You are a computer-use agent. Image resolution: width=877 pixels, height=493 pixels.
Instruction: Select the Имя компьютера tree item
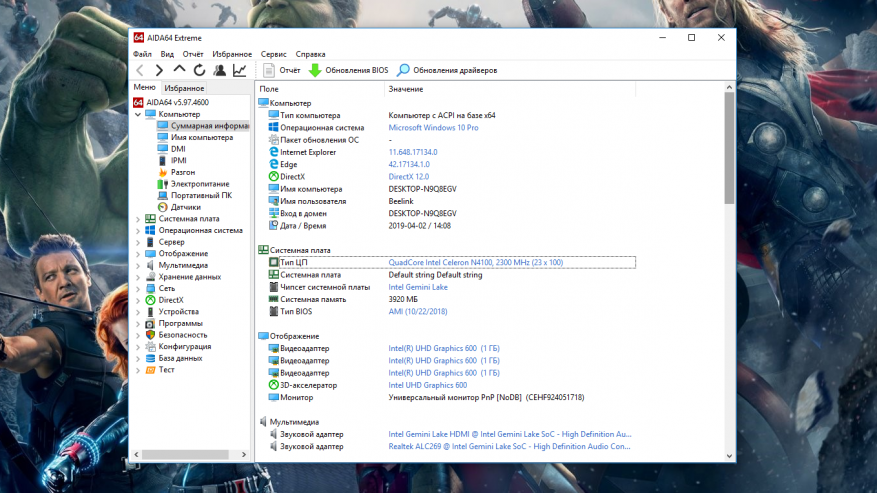tap(202, 137)
